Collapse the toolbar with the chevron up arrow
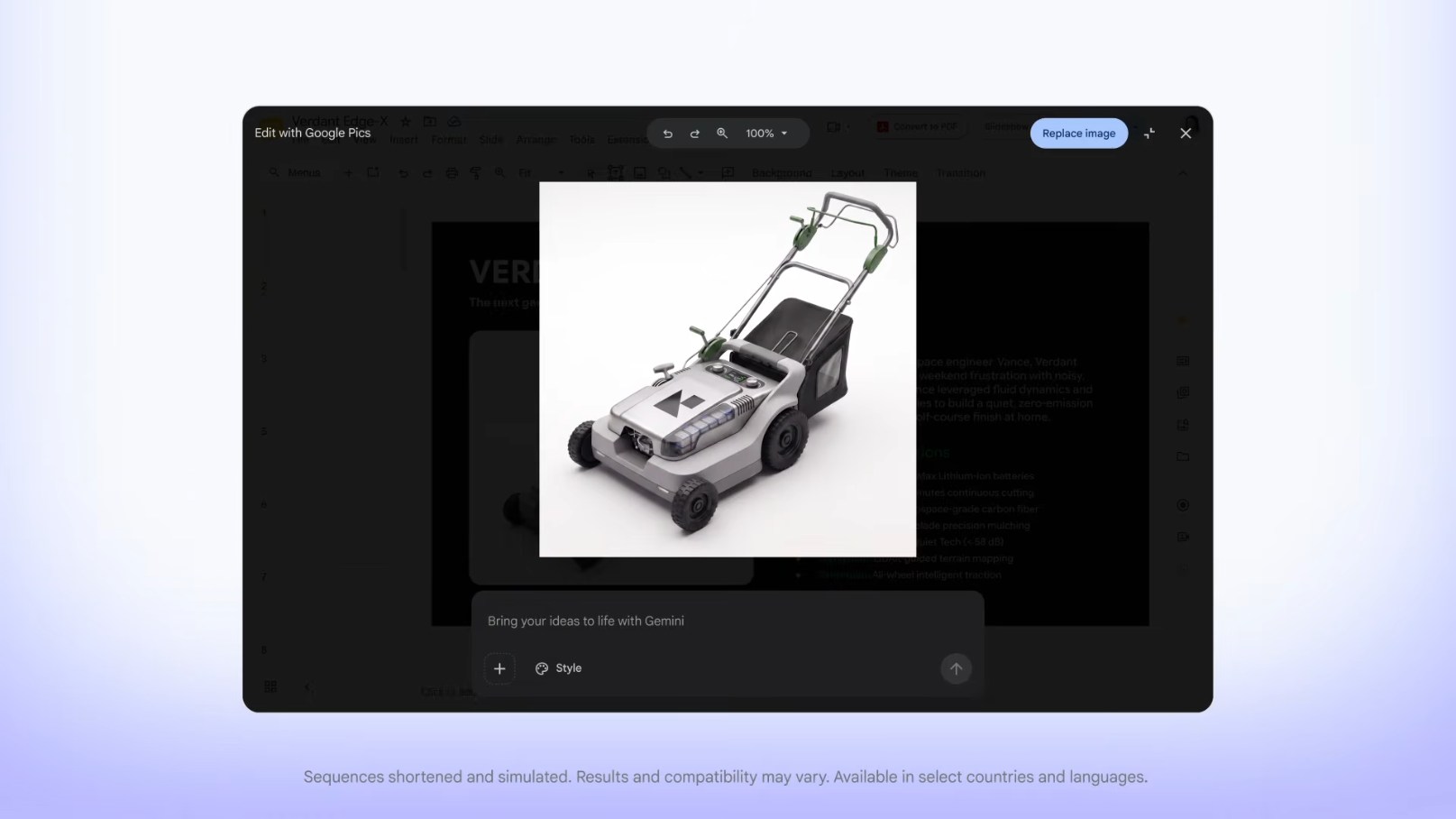The image size is (1456, 819). (1183, 173)
